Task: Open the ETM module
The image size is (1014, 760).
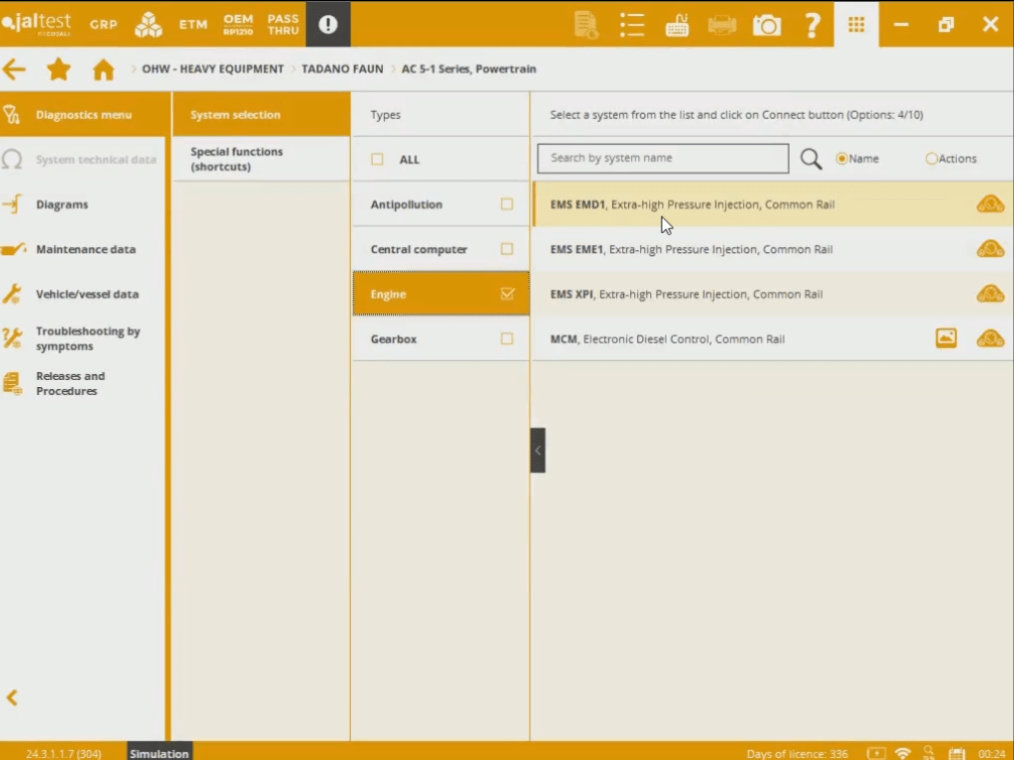Action: 193,25
